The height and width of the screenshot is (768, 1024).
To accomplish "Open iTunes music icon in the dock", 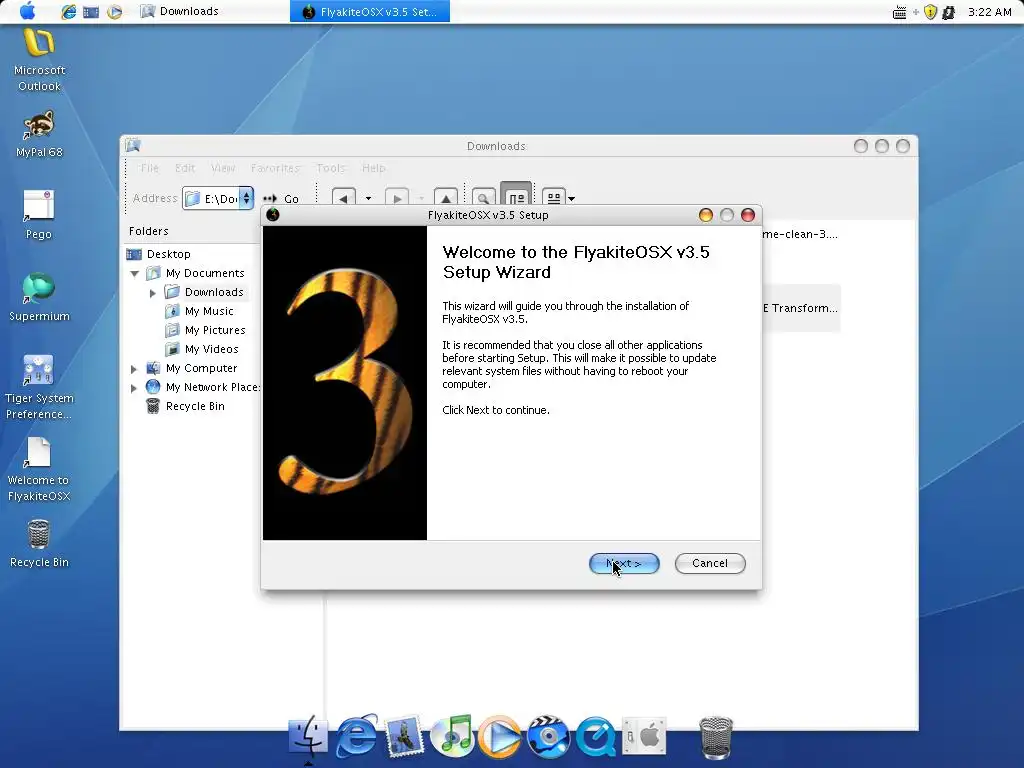I will (452, 735).
